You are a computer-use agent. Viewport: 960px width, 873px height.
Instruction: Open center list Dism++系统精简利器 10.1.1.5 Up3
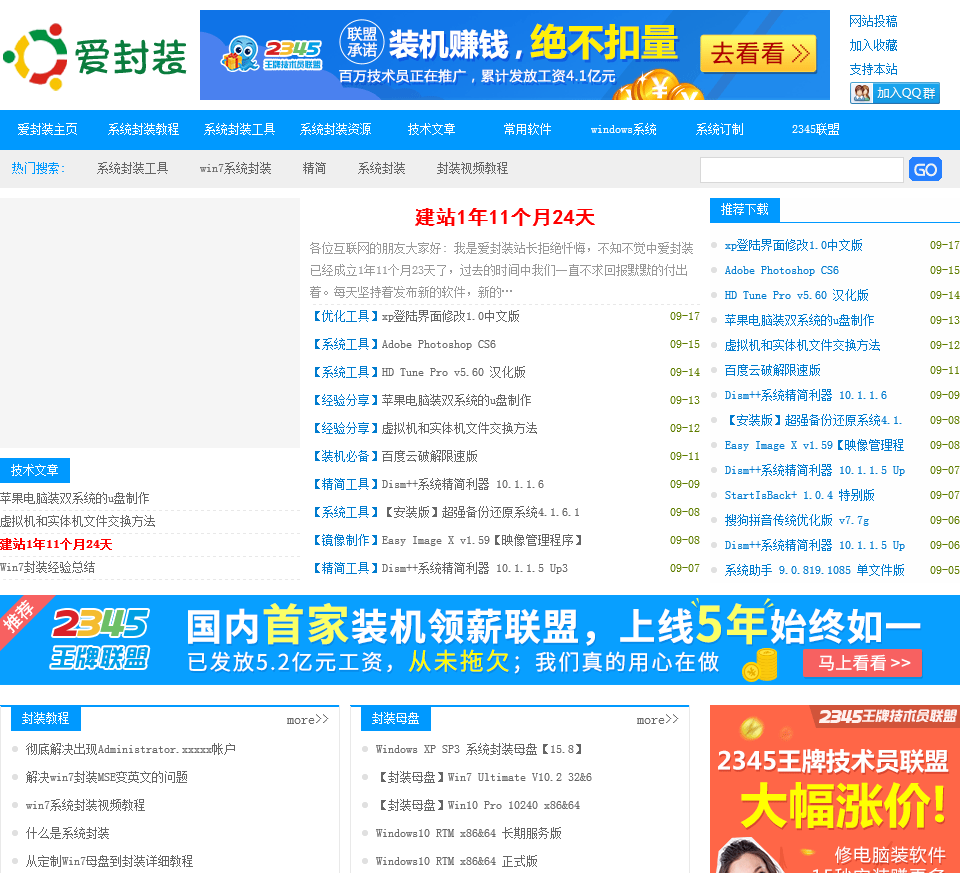(474, 568)
